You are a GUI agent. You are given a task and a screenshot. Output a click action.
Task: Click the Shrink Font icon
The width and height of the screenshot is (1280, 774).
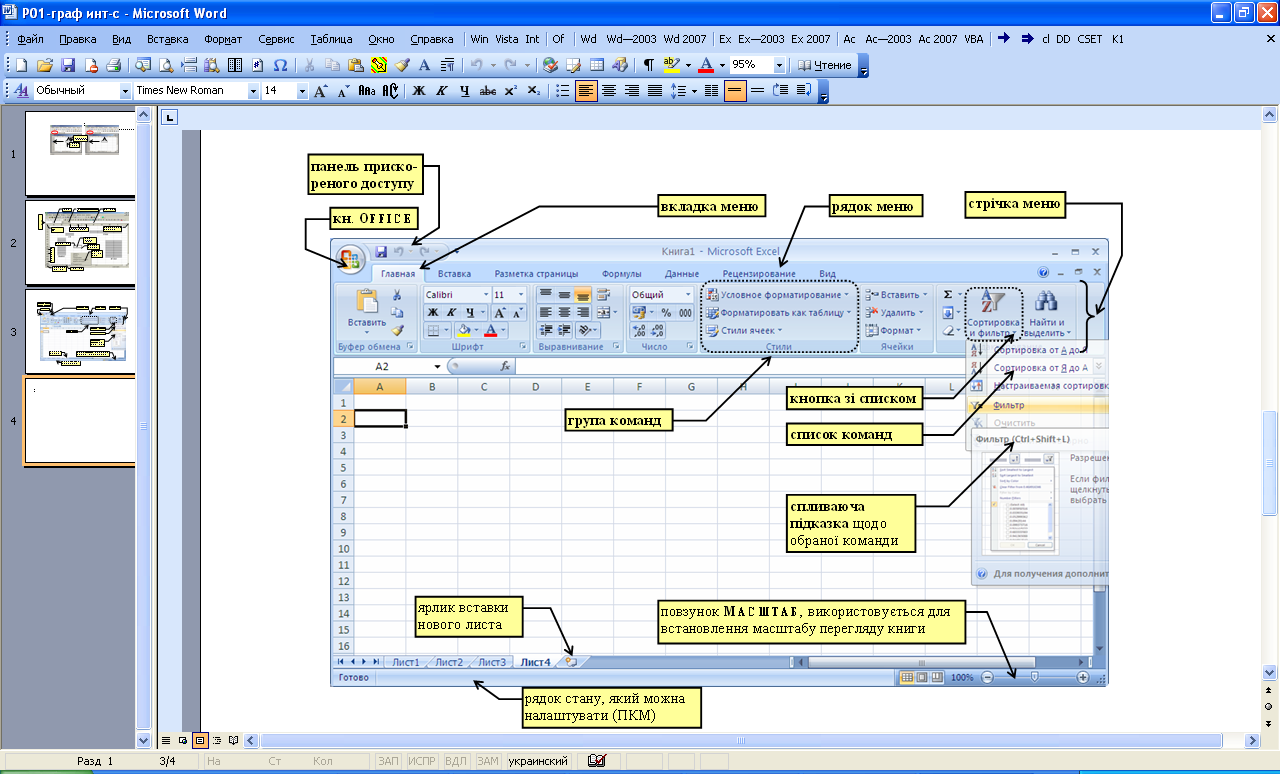point(343,90)
